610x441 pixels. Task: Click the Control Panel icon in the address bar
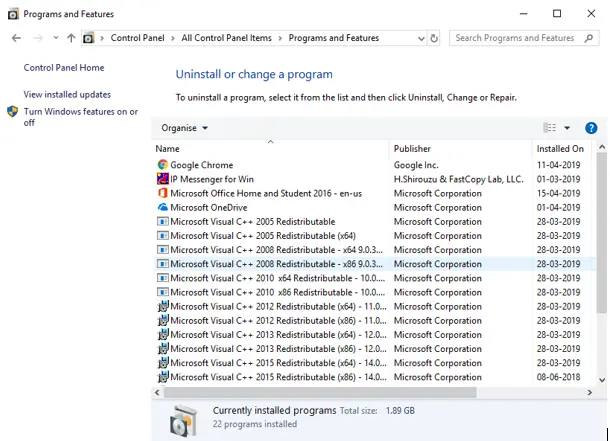(x=89, y=38)
